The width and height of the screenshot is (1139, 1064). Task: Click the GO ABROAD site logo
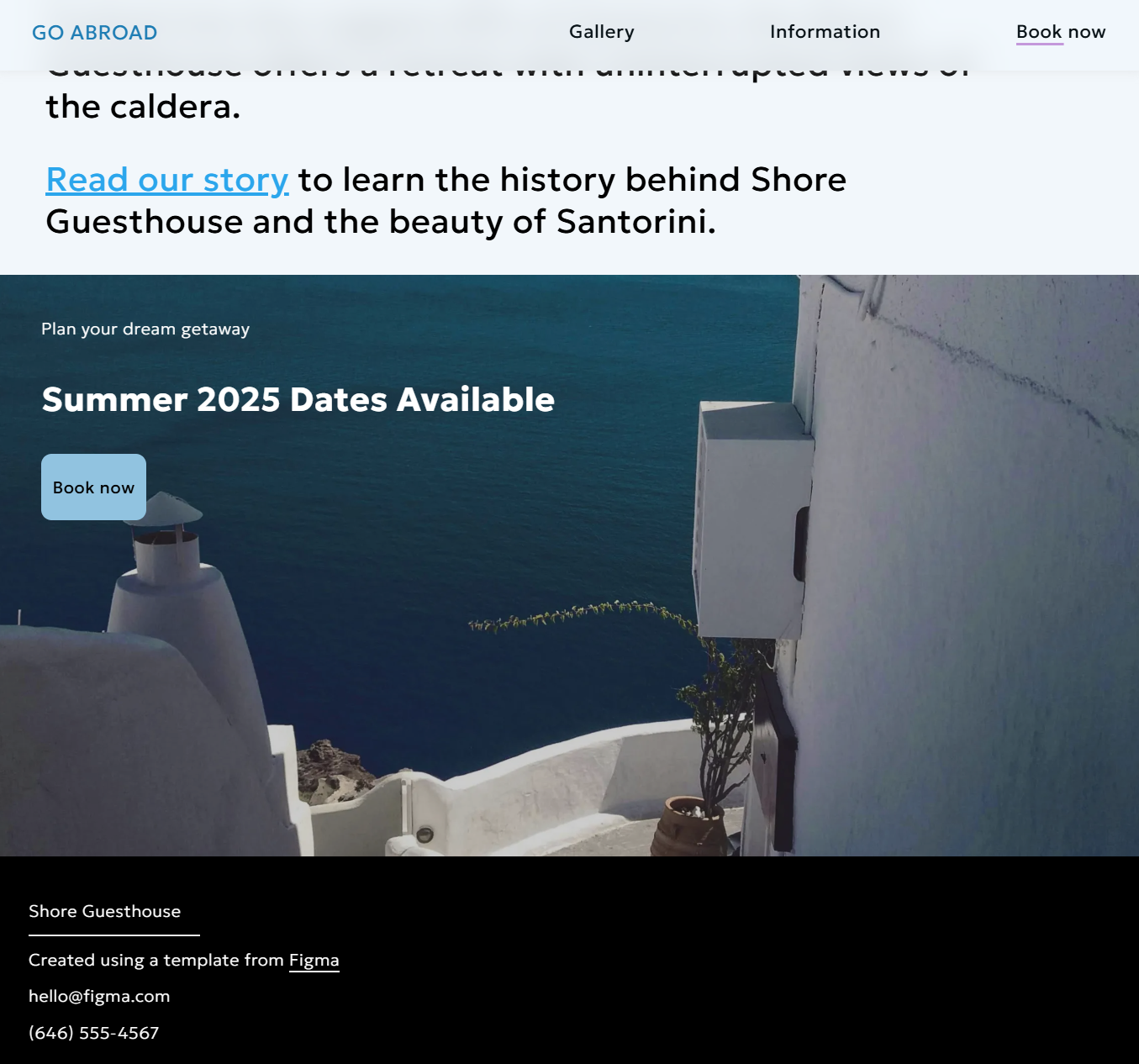click(x=94, y=33)
